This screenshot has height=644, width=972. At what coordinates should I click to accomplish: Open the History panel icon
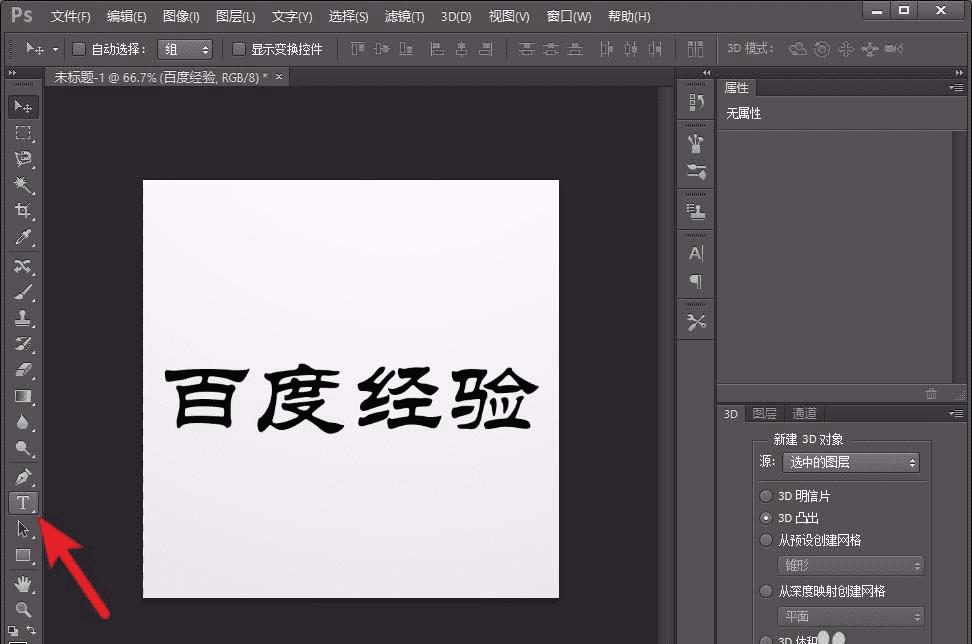[x=696, y=102]
